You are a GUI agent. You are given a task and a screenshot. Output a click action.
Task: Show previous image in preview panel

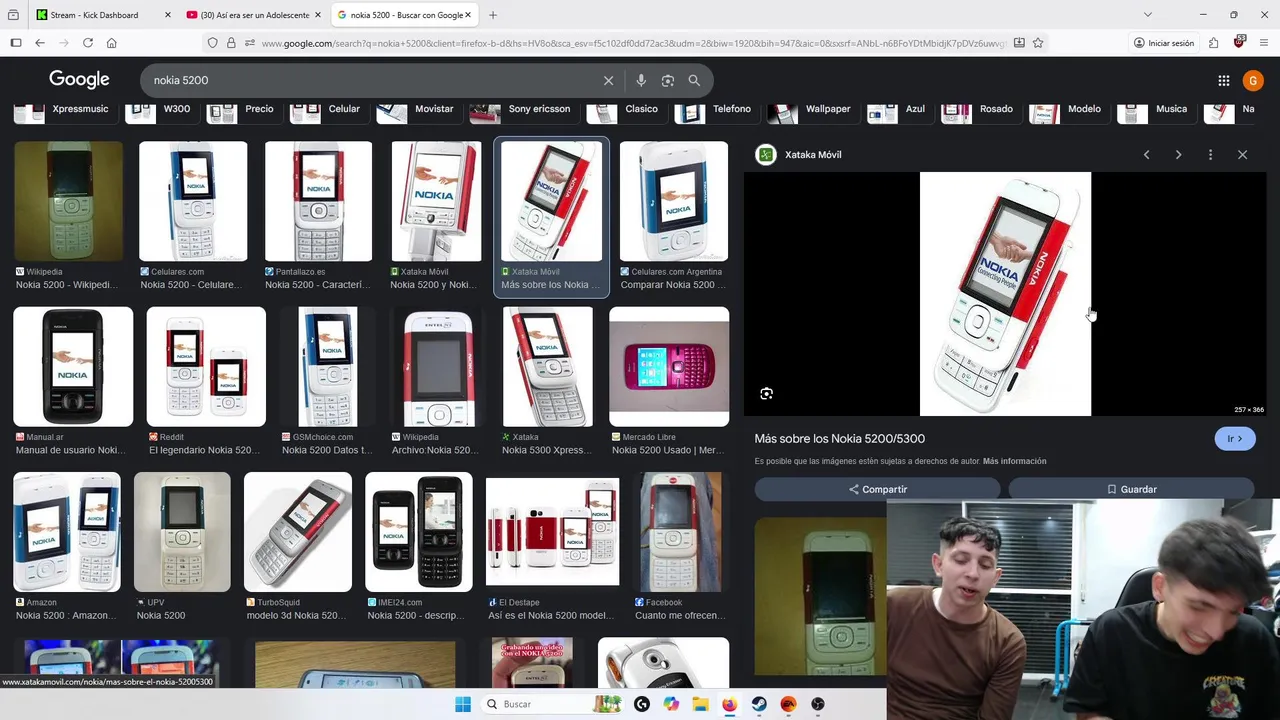tap(1147, 155)
